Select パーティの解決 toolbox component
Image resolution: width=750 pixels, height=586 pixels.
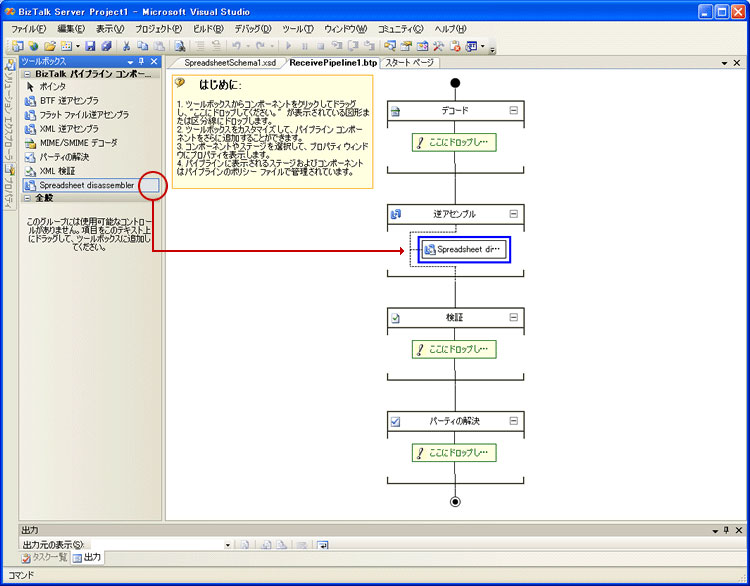(x=90, y=157)
